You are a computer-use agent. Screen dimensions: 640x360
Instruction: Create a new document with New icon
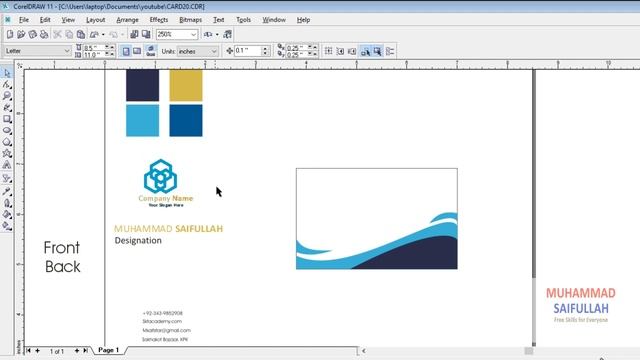click(x=10, y=34)
